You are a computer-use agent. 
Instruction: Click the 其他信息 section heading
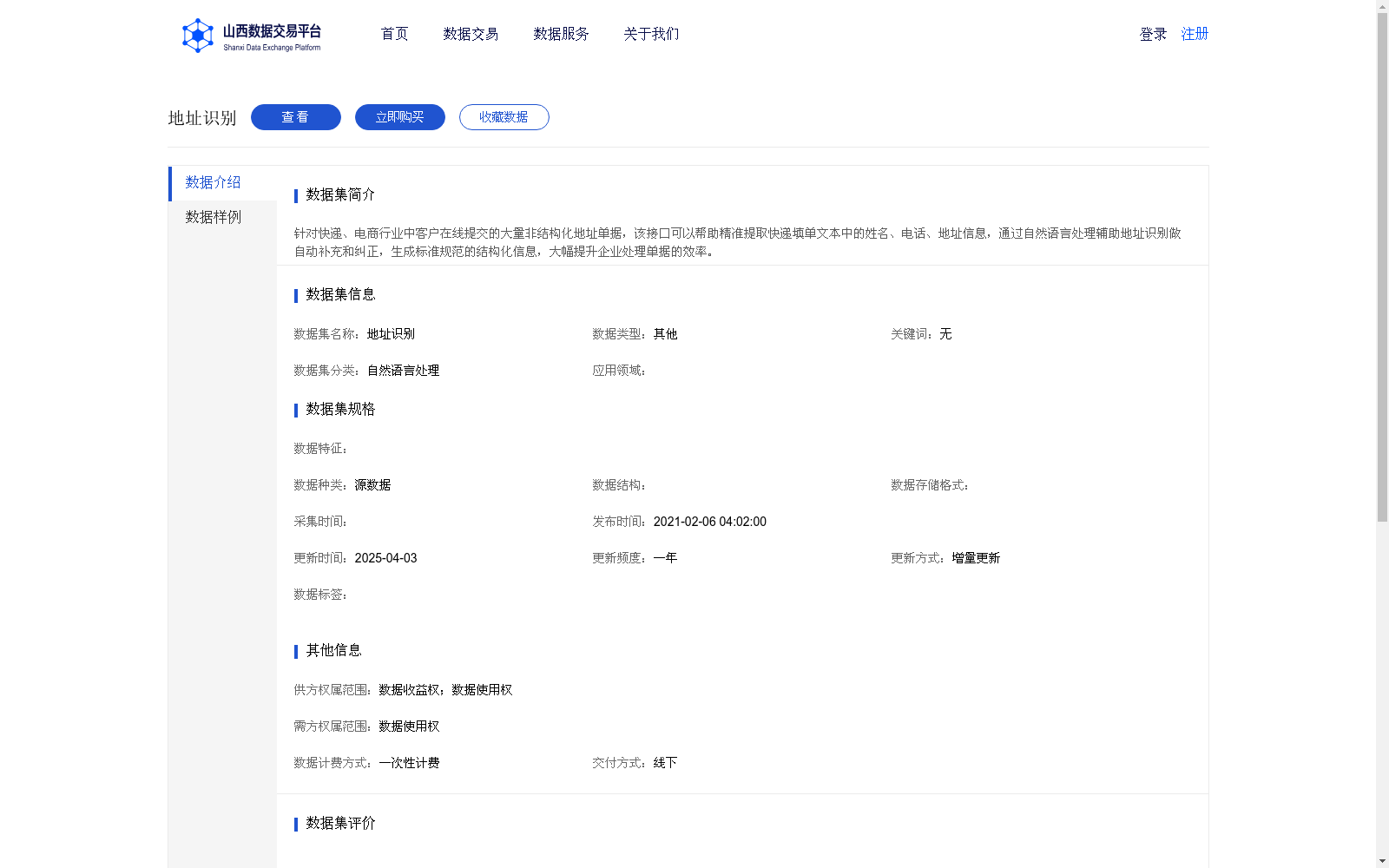333,650
